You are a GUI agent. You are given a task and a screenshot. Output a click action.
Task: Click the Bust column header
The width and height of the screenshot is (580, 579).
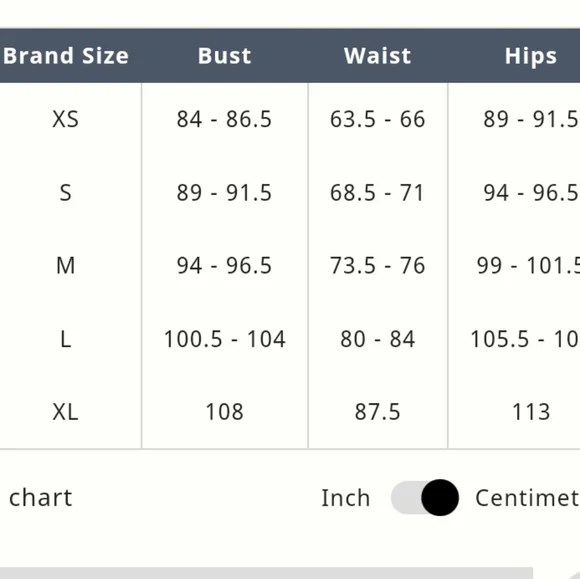click(x=225, y=56)
